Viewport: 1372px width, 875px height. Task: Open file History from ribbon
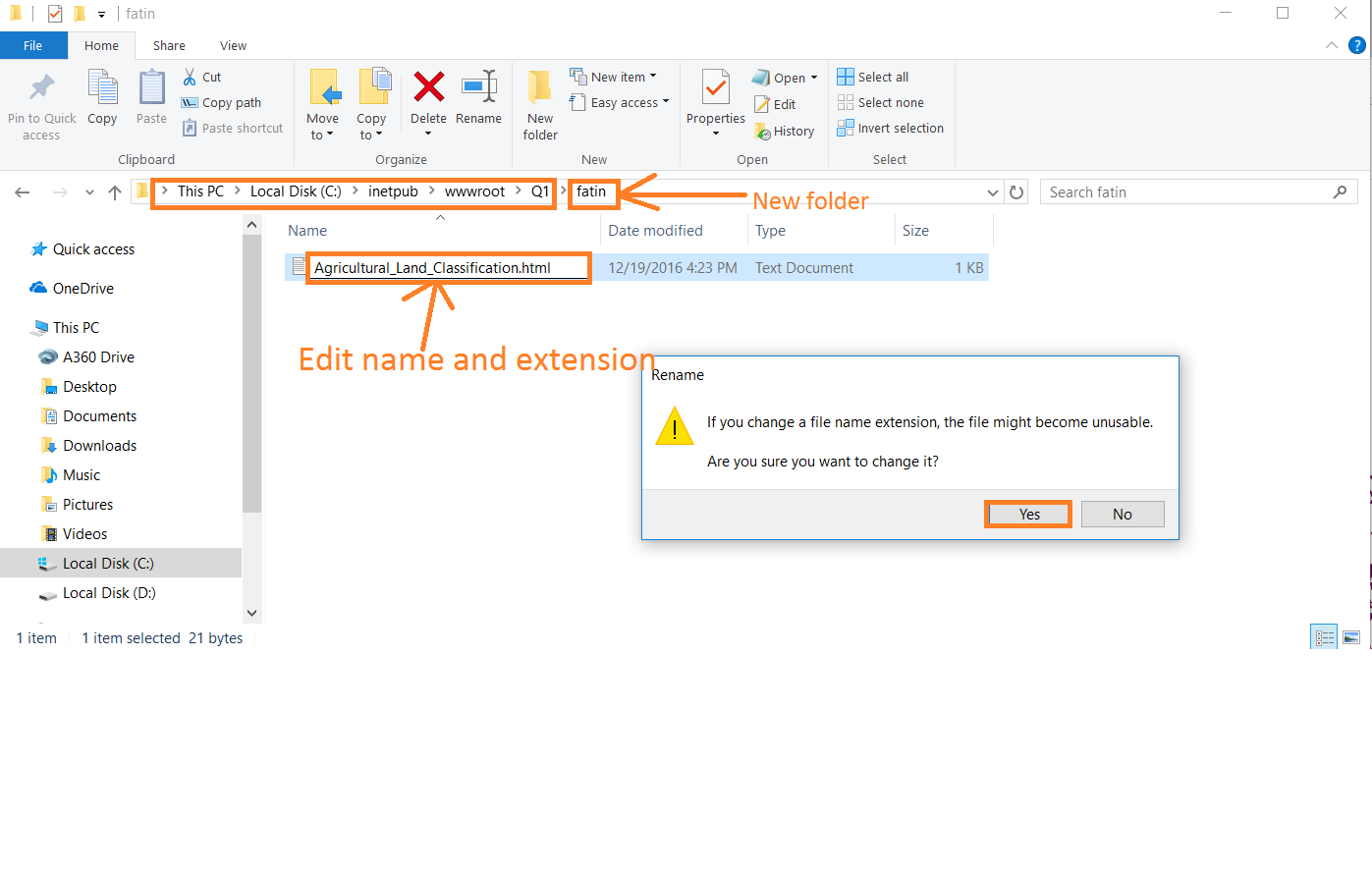click(x=784, y=131)
